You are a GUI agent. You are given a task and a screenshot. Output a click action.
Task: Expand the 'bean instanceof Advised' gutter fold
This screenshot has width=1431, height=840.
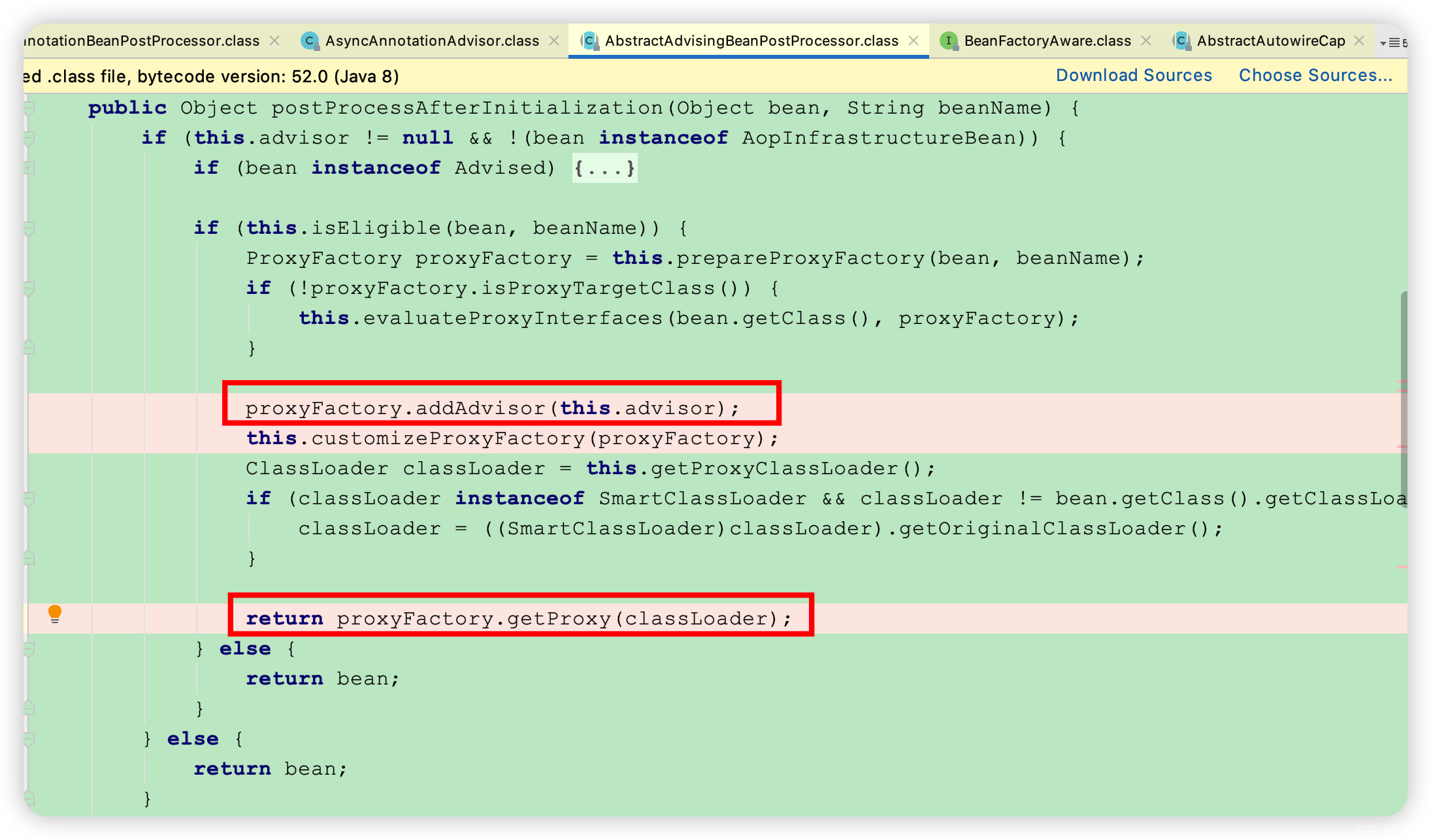click(29, 169)
